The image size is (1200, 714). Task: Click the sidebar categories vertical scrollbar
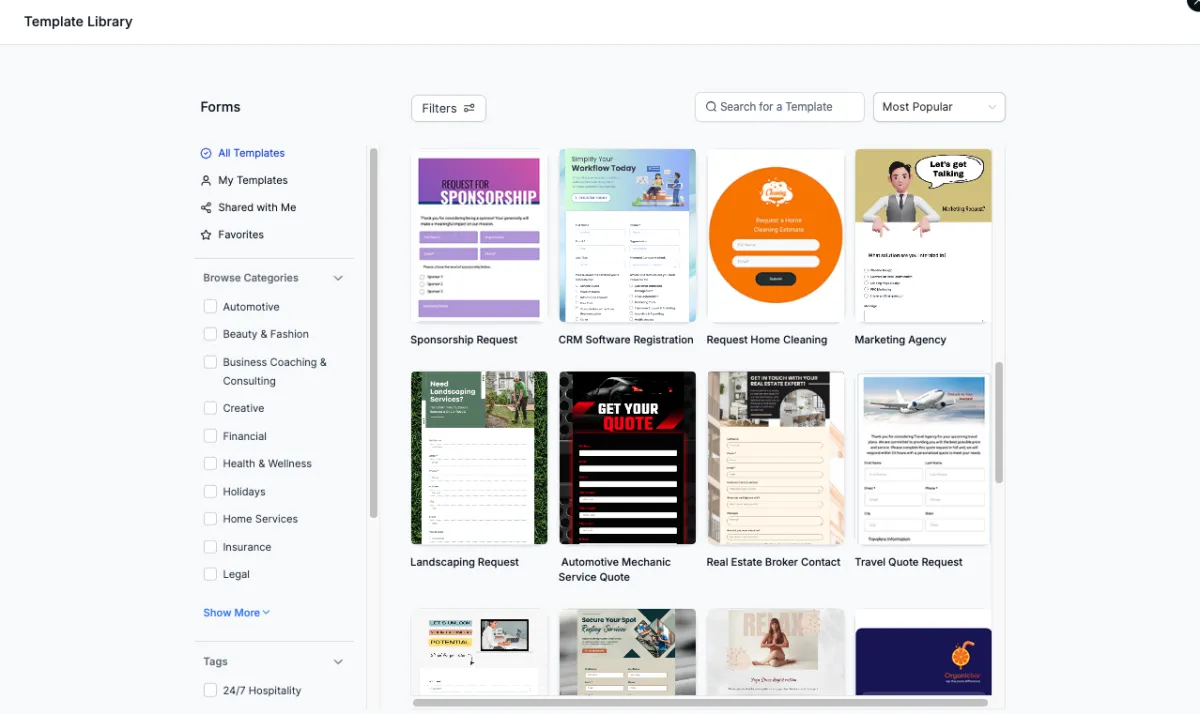tap(374, 333)
